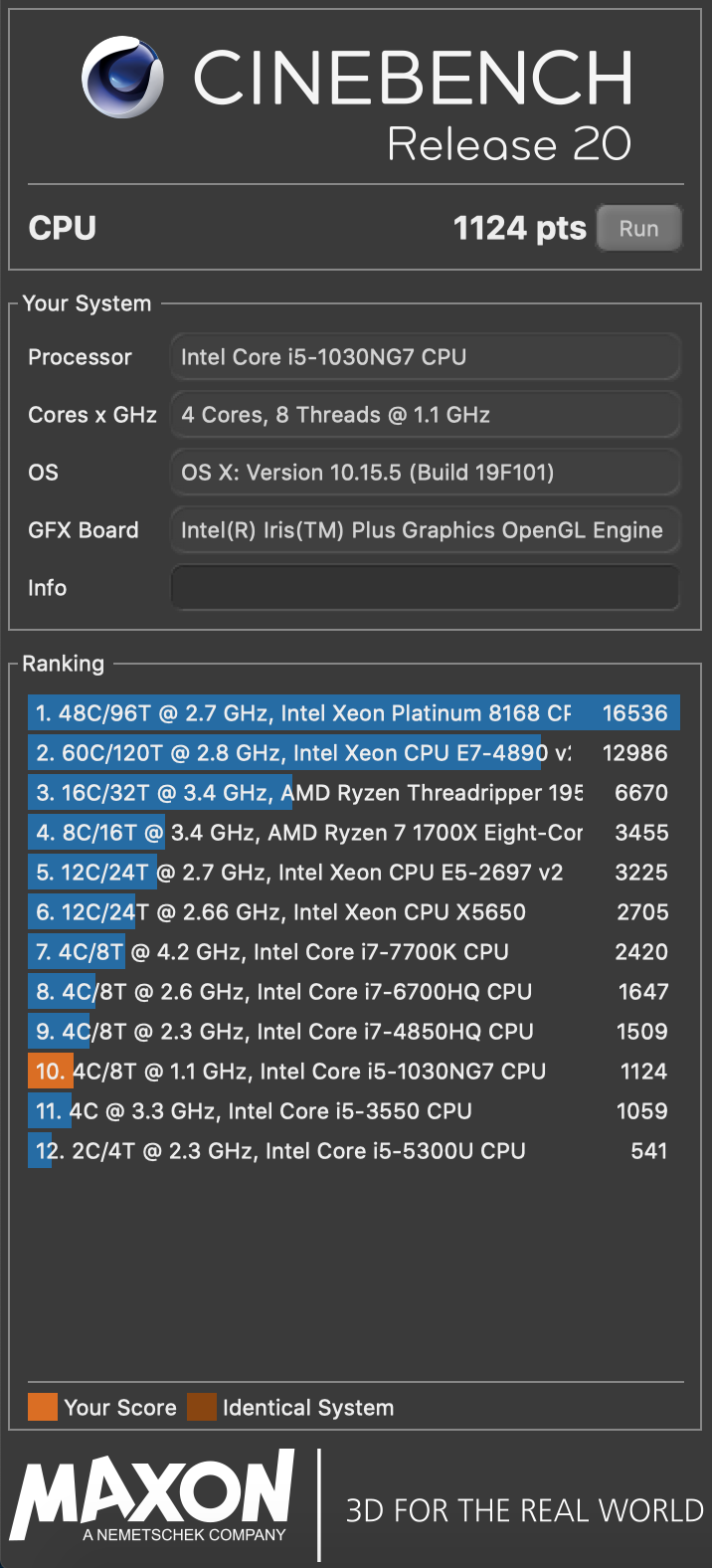Click the OS version field
The height and width of the screenshot is (1568, 712).
coord(426,472)
